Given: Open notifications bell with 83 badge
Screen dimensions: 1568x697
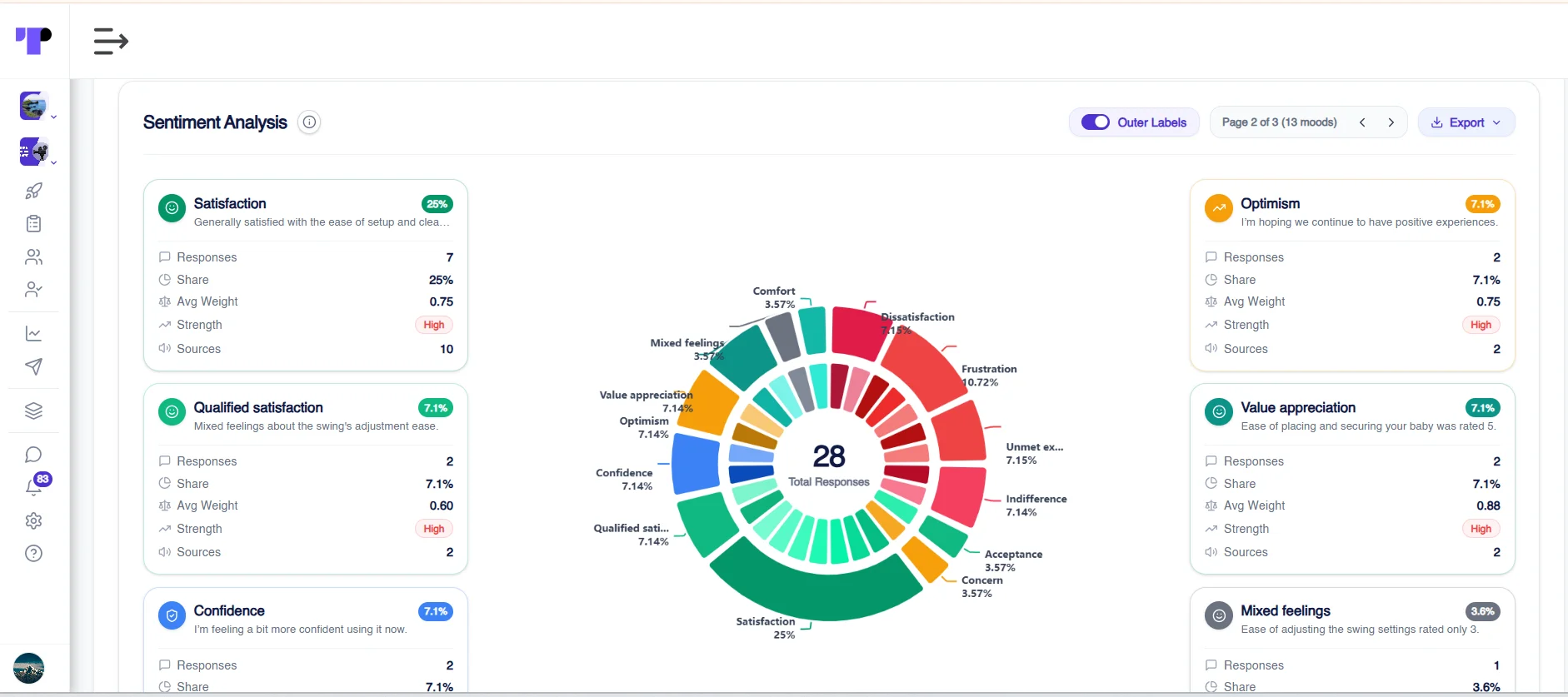Looking at the screenshot, I should (x=35, y=485).
